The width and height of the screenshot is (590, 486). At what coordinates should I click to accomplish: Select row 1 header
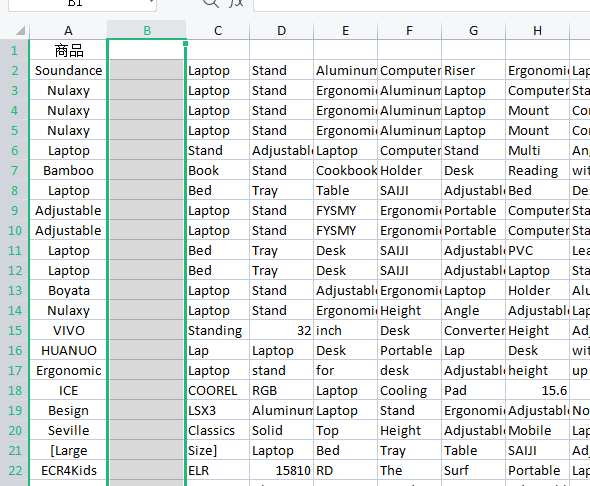coord(14,50)
